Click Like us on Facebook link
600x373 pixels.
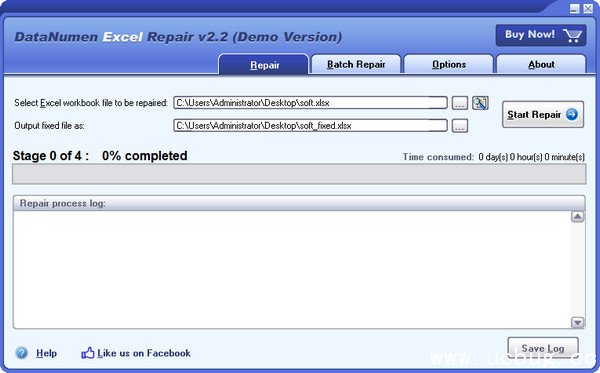pyautogui.click(x=143, y=353)
